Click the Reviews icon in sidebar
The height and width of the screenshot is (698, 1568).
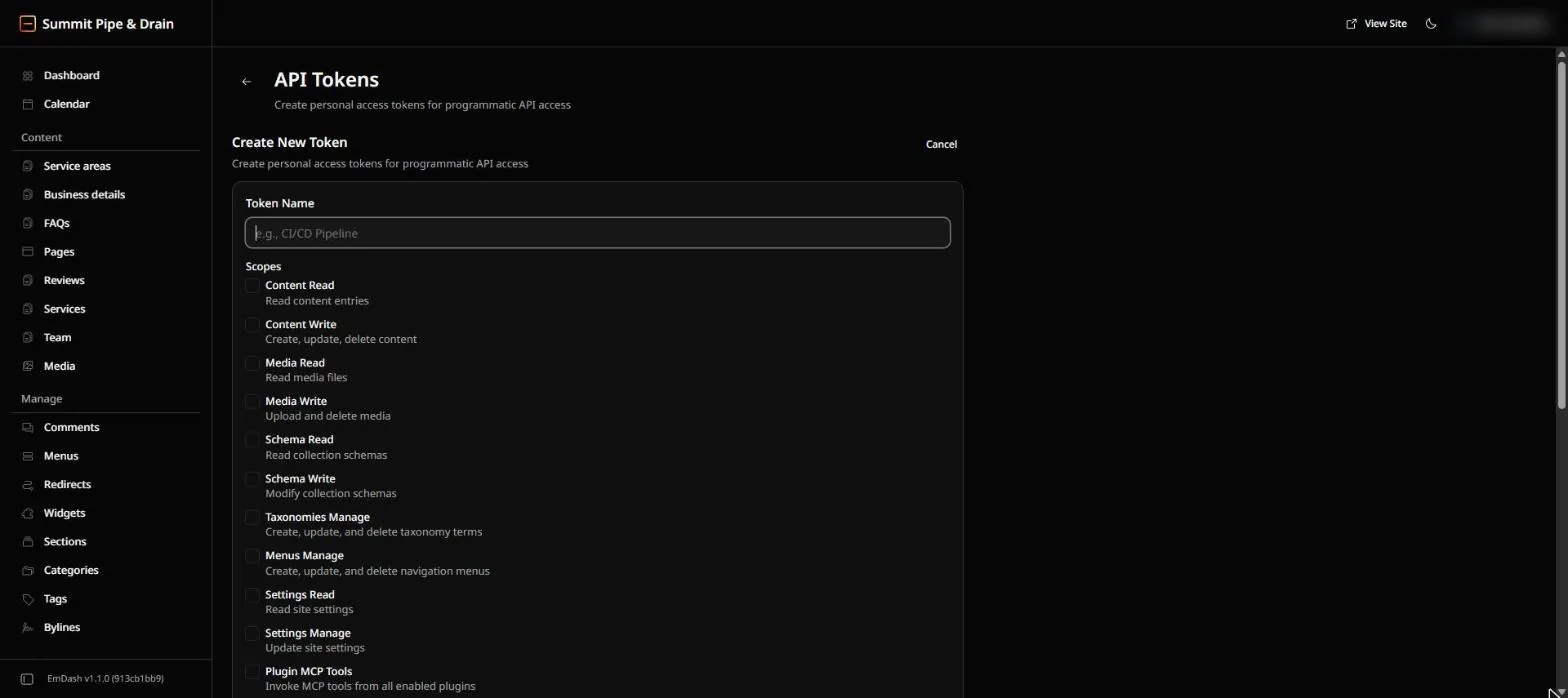[x=28, y=281]
